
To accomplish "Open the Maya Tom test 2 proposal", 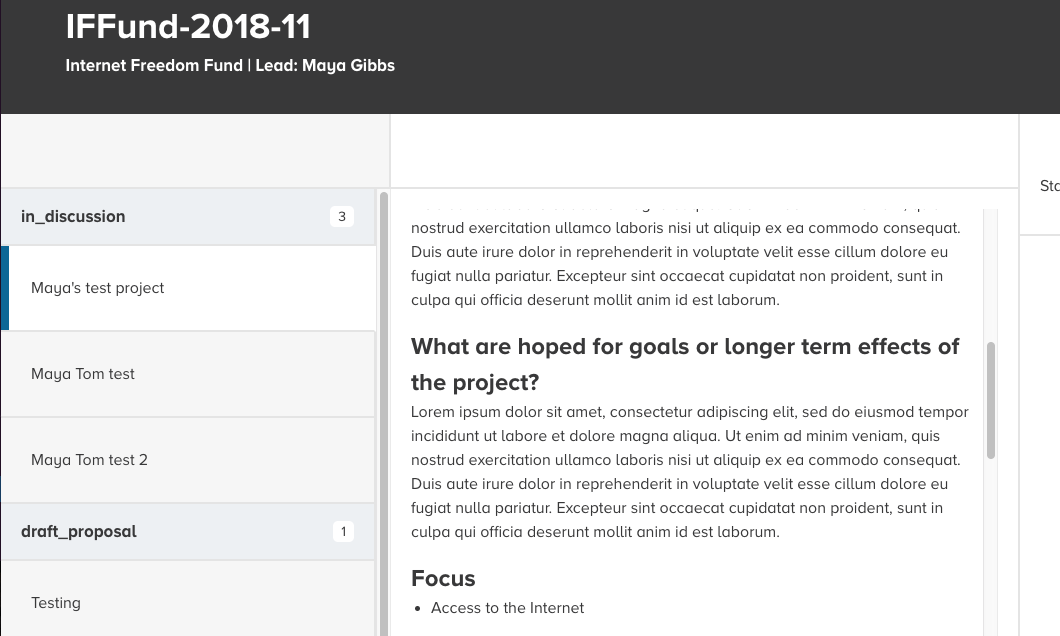I will 90,459.
